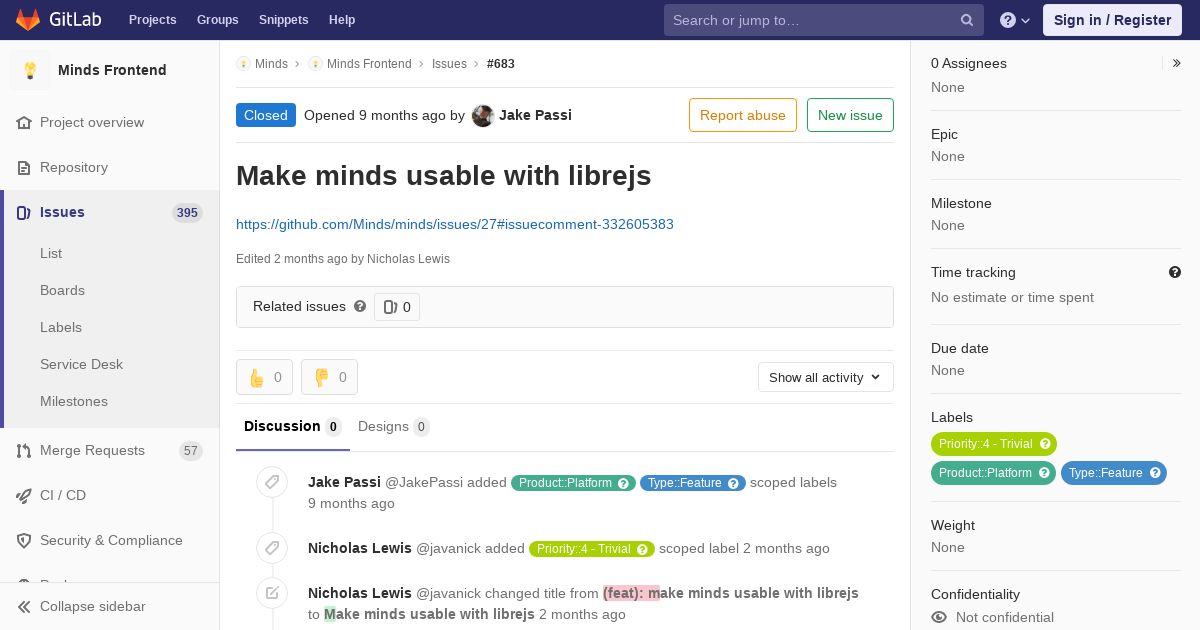Switch to the Designs tab
Screen dimensions: 1200x630
(x=394, y=427)
